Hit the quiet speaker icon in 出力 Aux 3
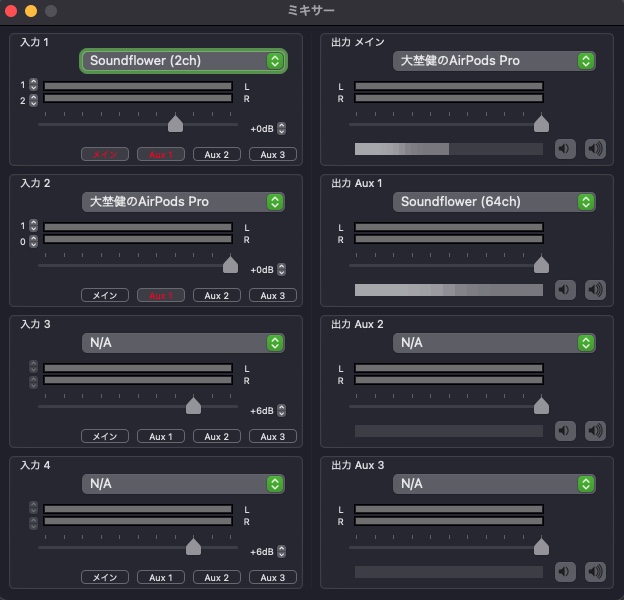The height and width of the screenshot is (600, 624). point(565,572)
